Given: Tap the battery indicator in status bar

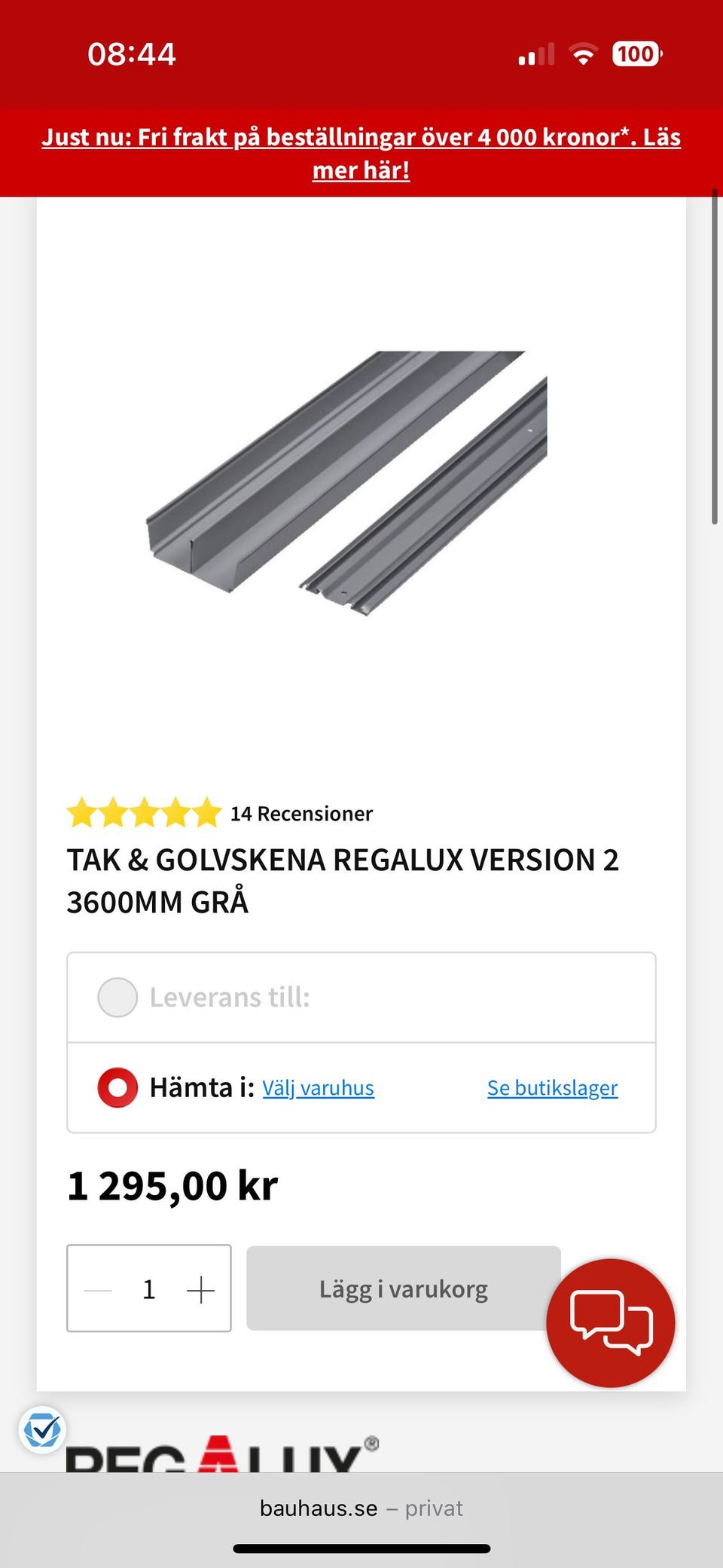Looking at the screenshot, I should (637, 54).
